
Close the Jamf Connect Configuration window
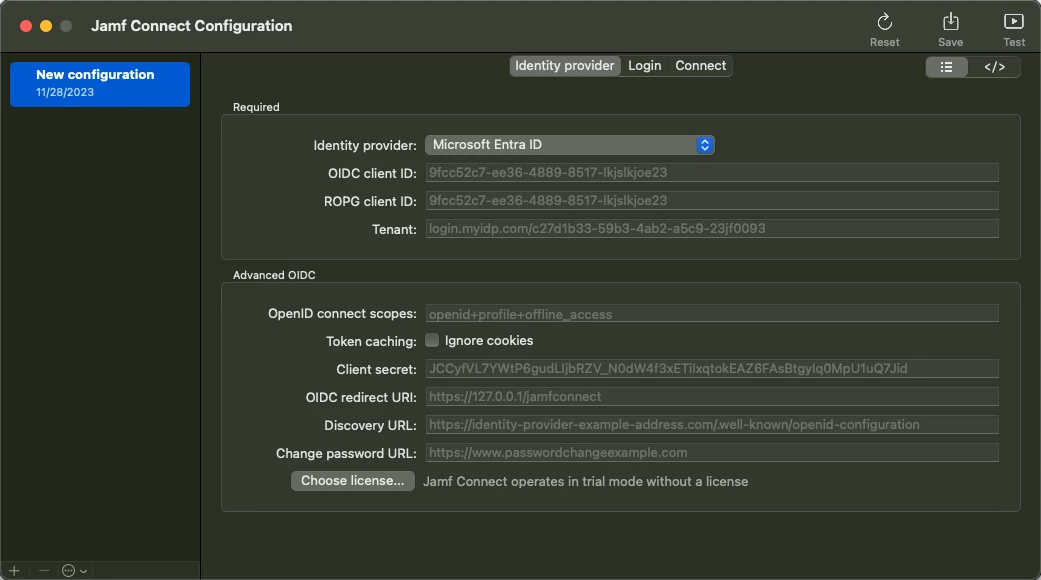point(26,26)
